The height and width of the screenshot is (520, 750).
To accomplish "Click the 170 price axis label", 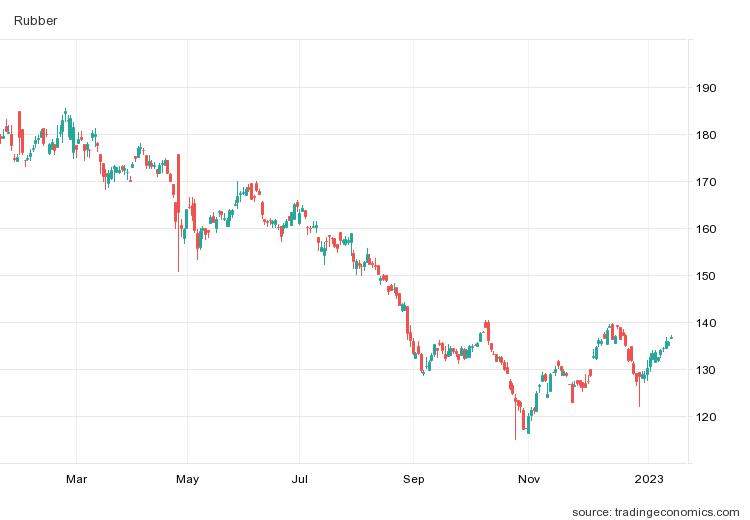I will (707, 182).
